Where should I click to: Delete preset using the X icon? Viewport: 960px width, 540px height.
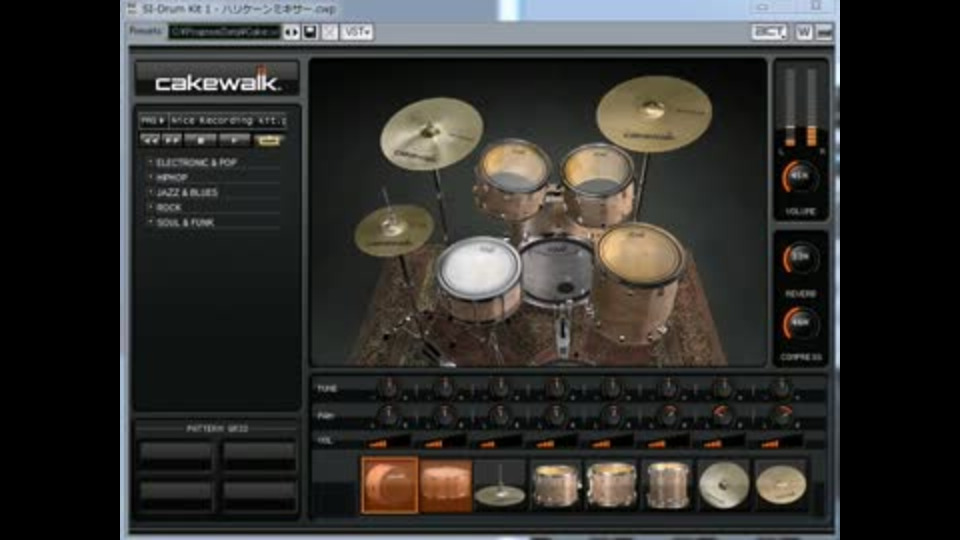(329, 32)
